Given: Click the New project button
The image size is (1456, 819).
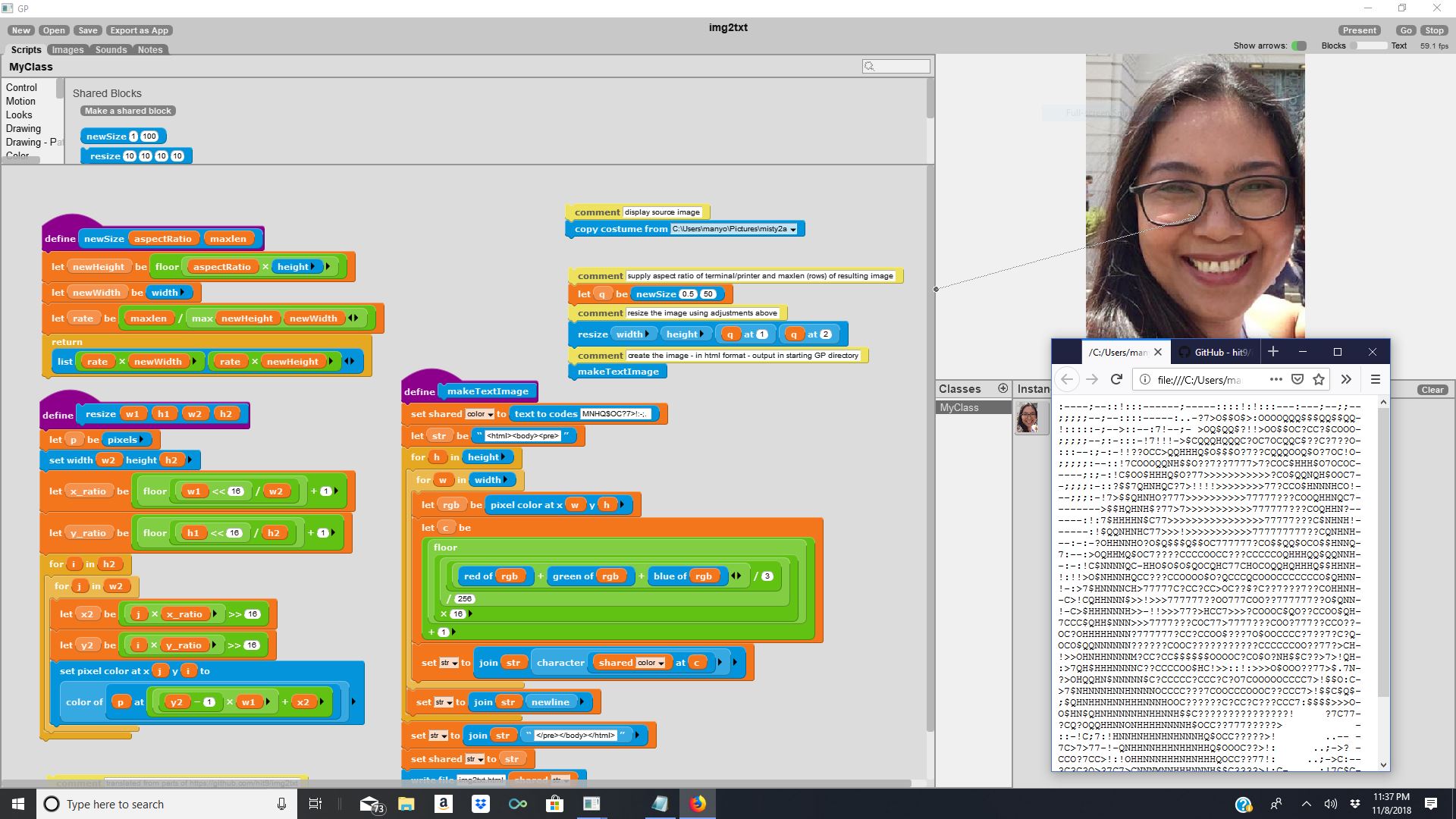Looking at the screenshot, I should [21, 30].
